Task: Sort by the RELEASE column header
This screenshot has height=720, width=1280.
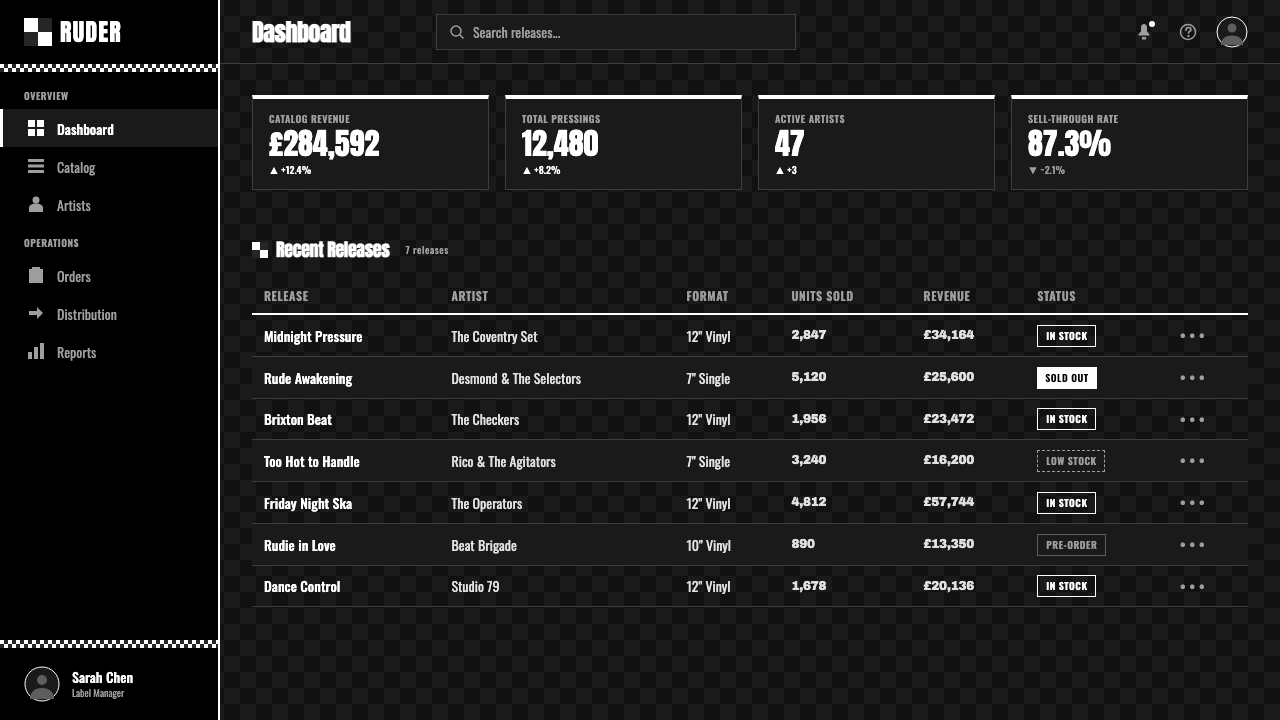Action: click(x=286, y=296)
